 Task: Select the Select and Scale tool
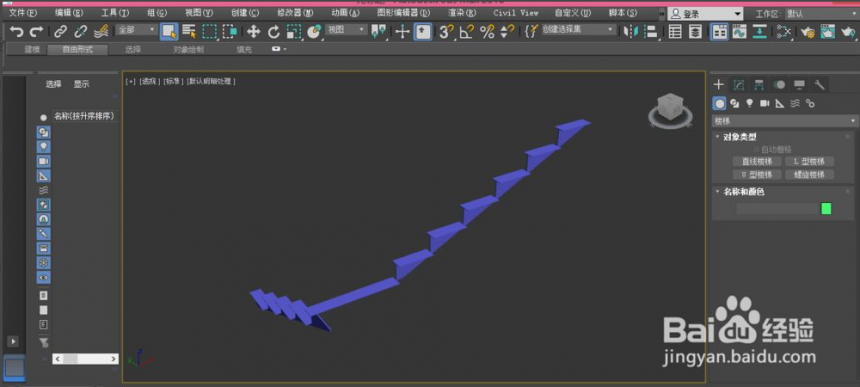tap(294, 32)
